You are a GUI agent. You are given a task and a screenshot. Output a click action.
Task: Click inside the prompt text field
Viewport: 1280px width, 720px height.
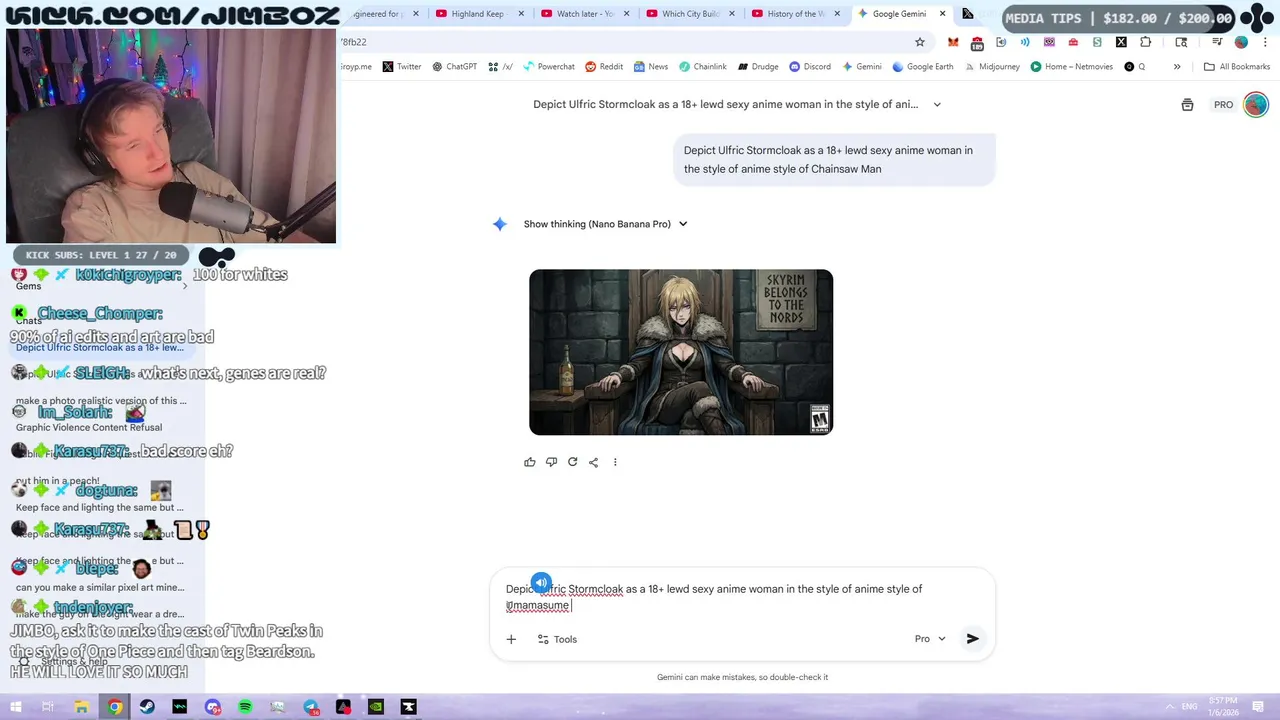[x=740, y=597]
